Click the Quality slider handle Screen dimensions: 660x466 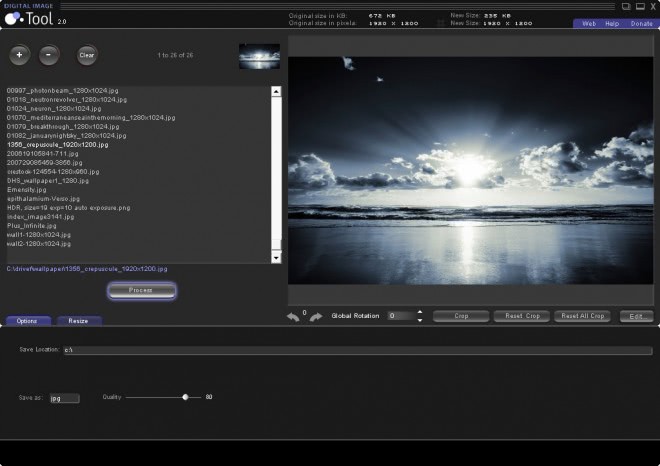point(185,397)
